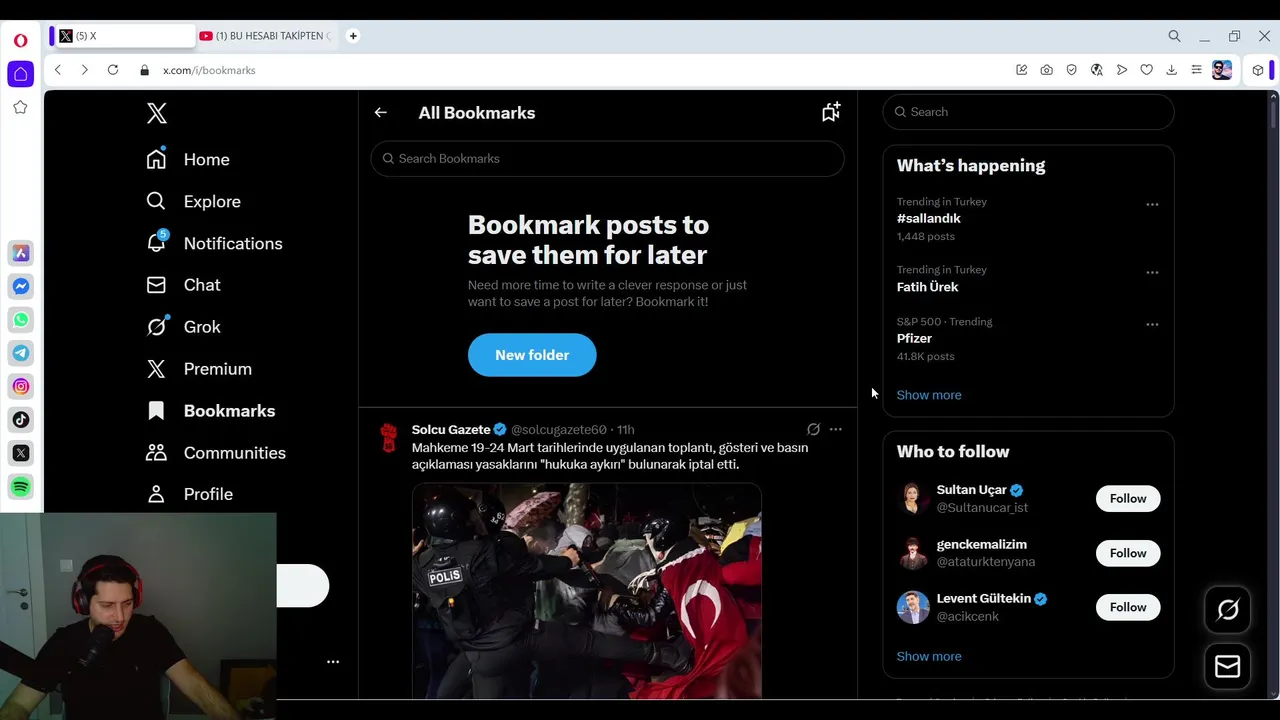The height and width of the screenshot is (720, 1280).
Task: Open Telegram in the Opera sidebar
Action: click(x=21, y=353)
